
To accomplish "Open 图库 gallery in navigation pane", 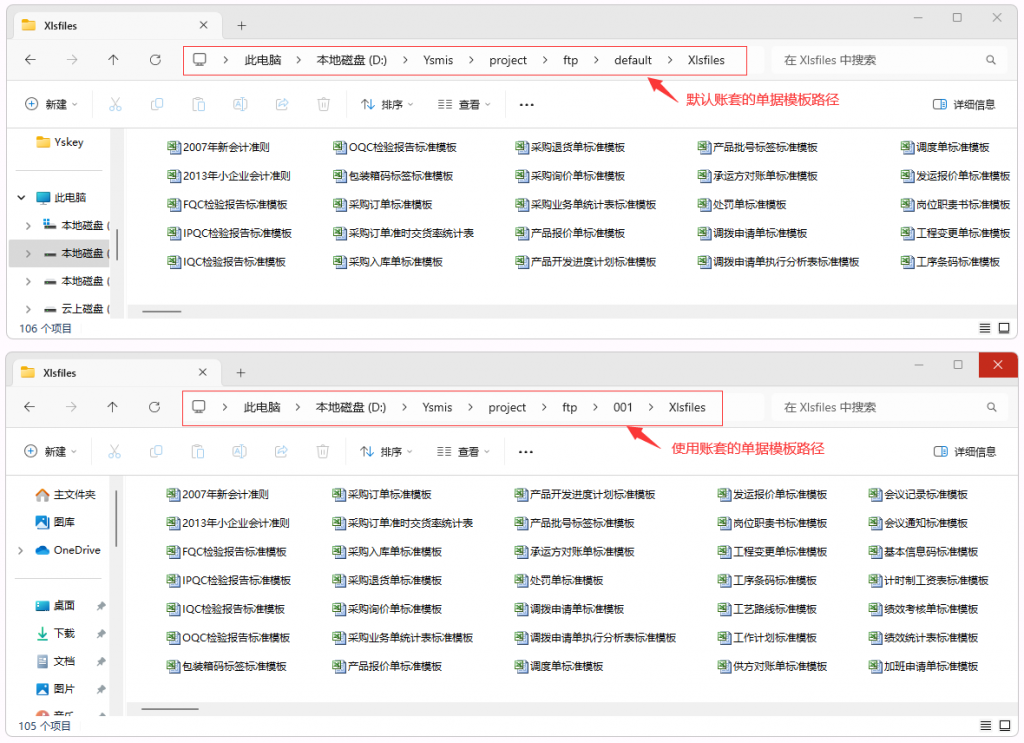I will click(x=63, y=522).
